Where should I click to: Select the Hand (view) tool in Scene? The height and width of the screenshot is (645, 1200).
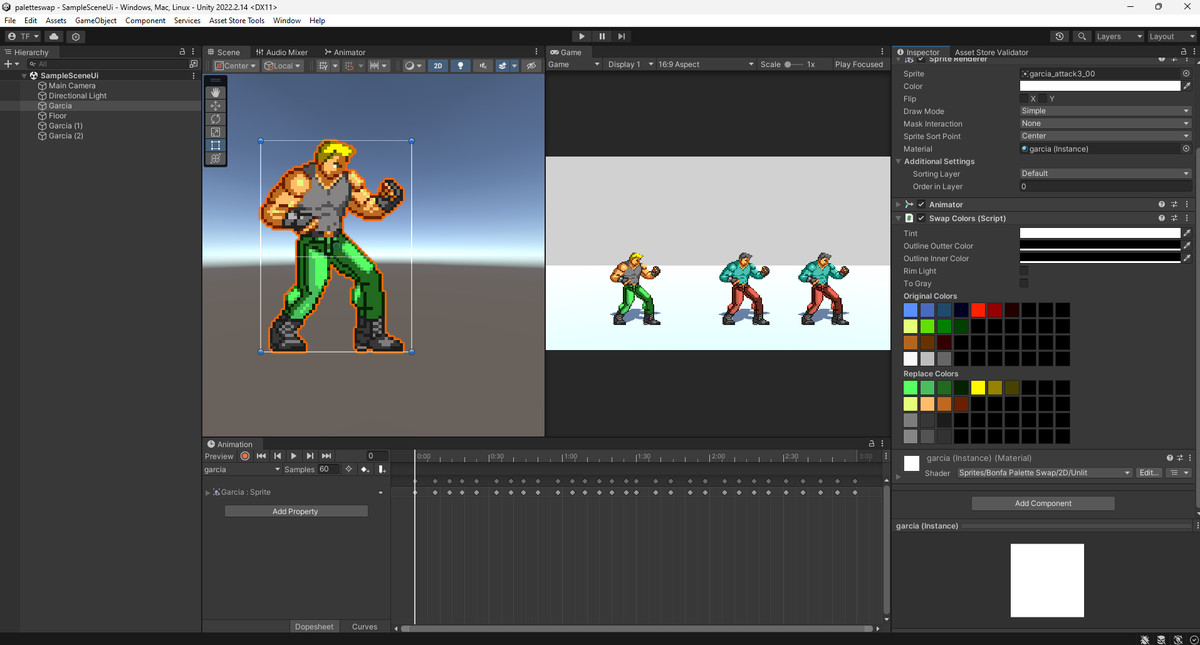(216, 92)
